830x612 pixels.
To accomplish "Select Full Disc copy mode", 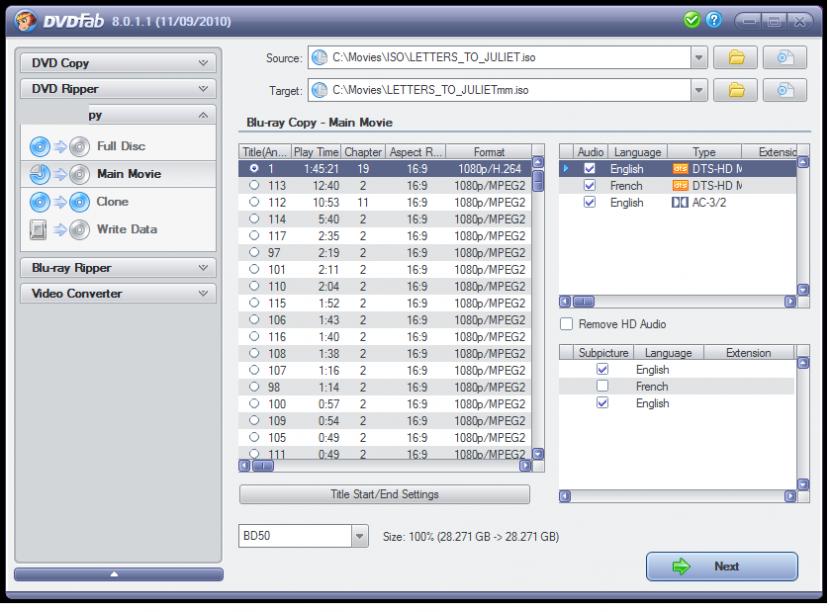I will 119,146.
